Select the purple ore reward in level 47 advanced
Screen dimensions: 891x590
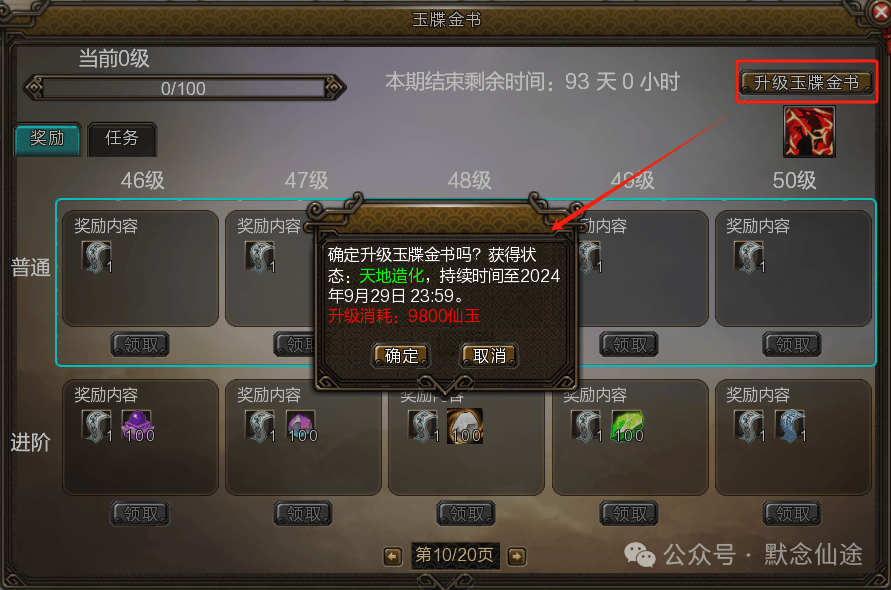click(x=301, y=426)
